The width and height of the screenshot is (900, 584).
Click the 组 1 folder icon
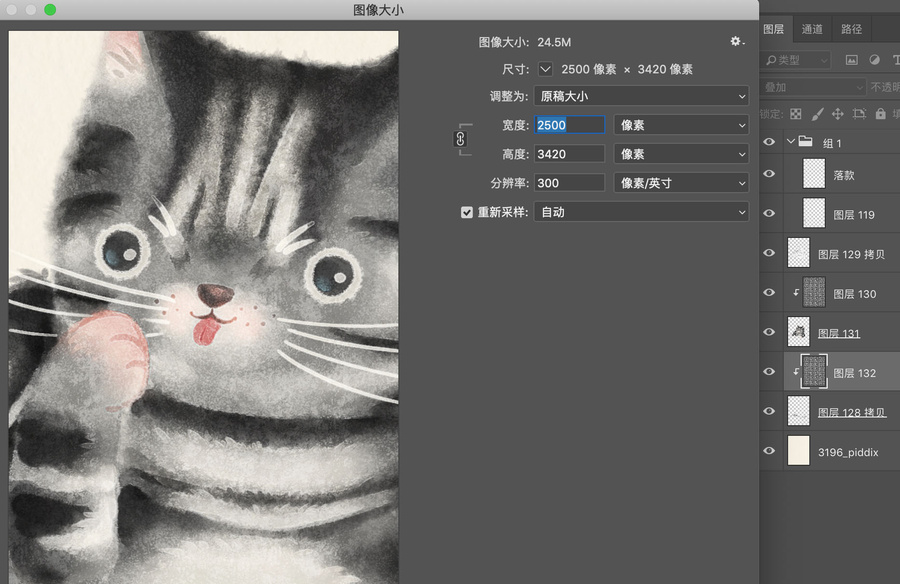[x=805, y=141]
